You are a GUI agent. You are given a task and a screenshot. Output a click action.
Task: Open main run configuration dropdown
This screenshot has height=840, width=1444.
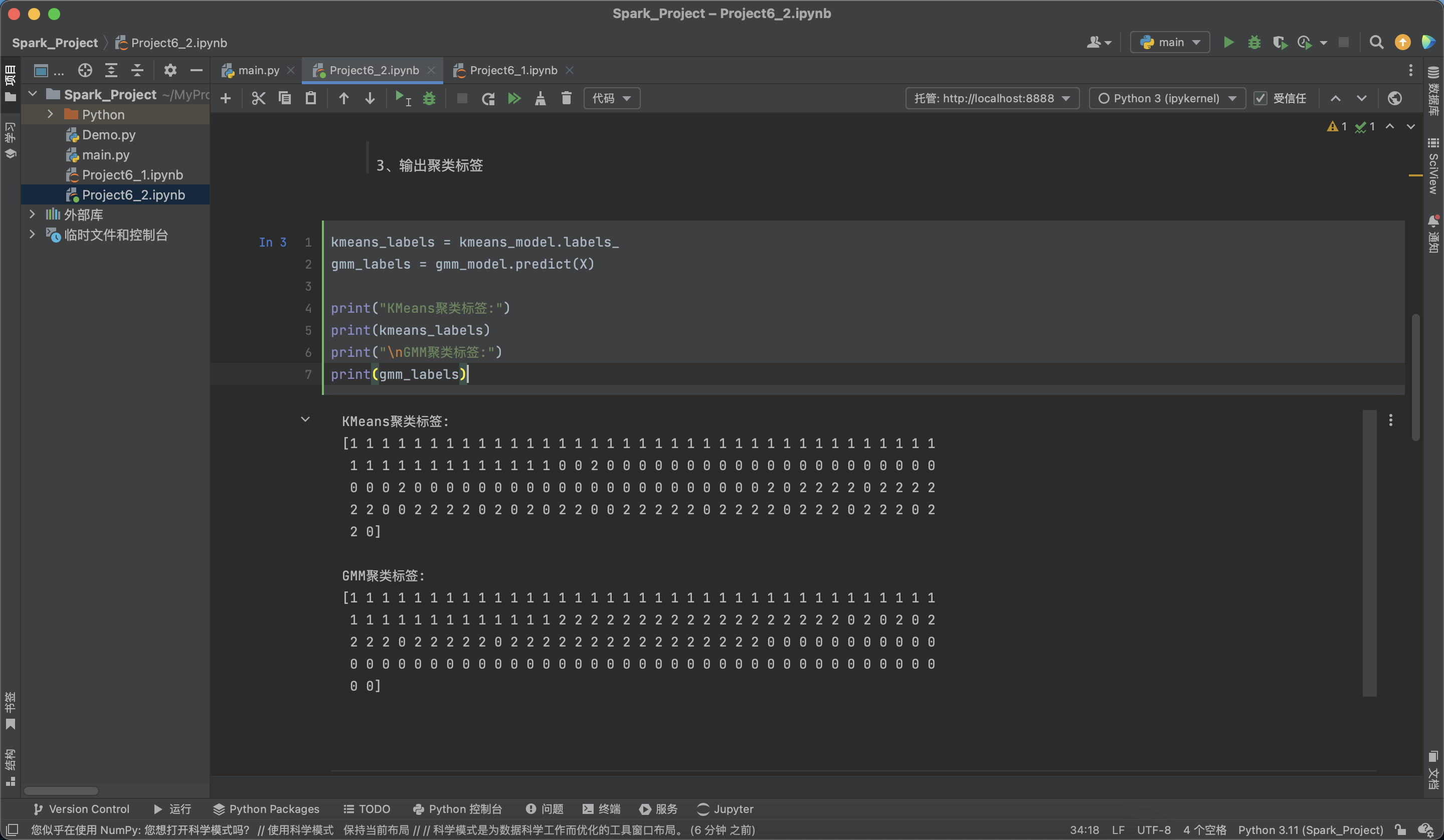(1170, 43)
